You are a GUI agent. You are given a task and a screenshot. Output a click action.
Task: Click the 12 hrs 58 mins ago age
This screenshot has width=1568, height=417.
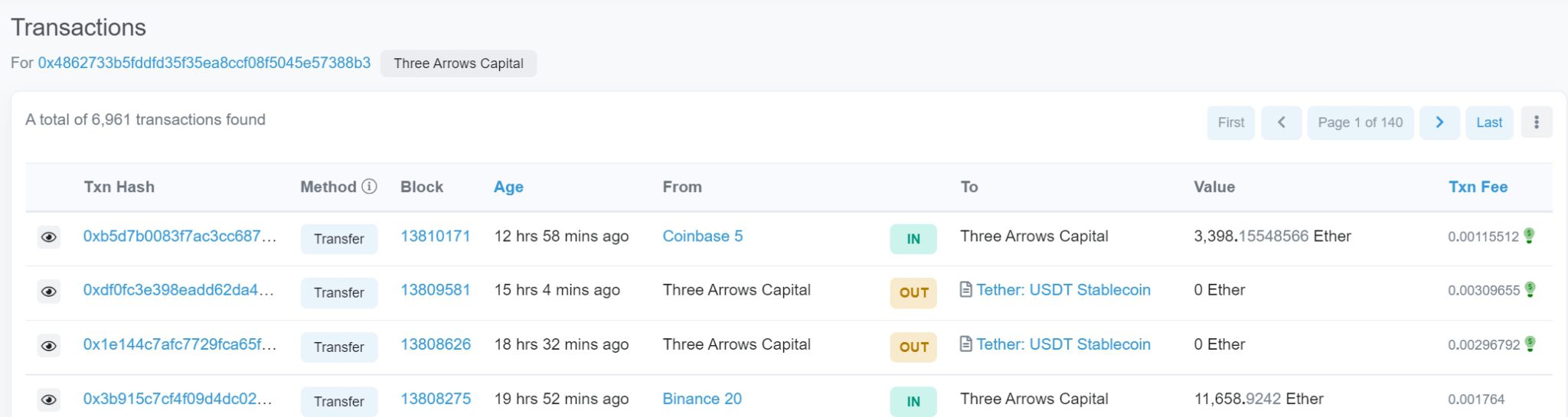click(x=561, y=236)
